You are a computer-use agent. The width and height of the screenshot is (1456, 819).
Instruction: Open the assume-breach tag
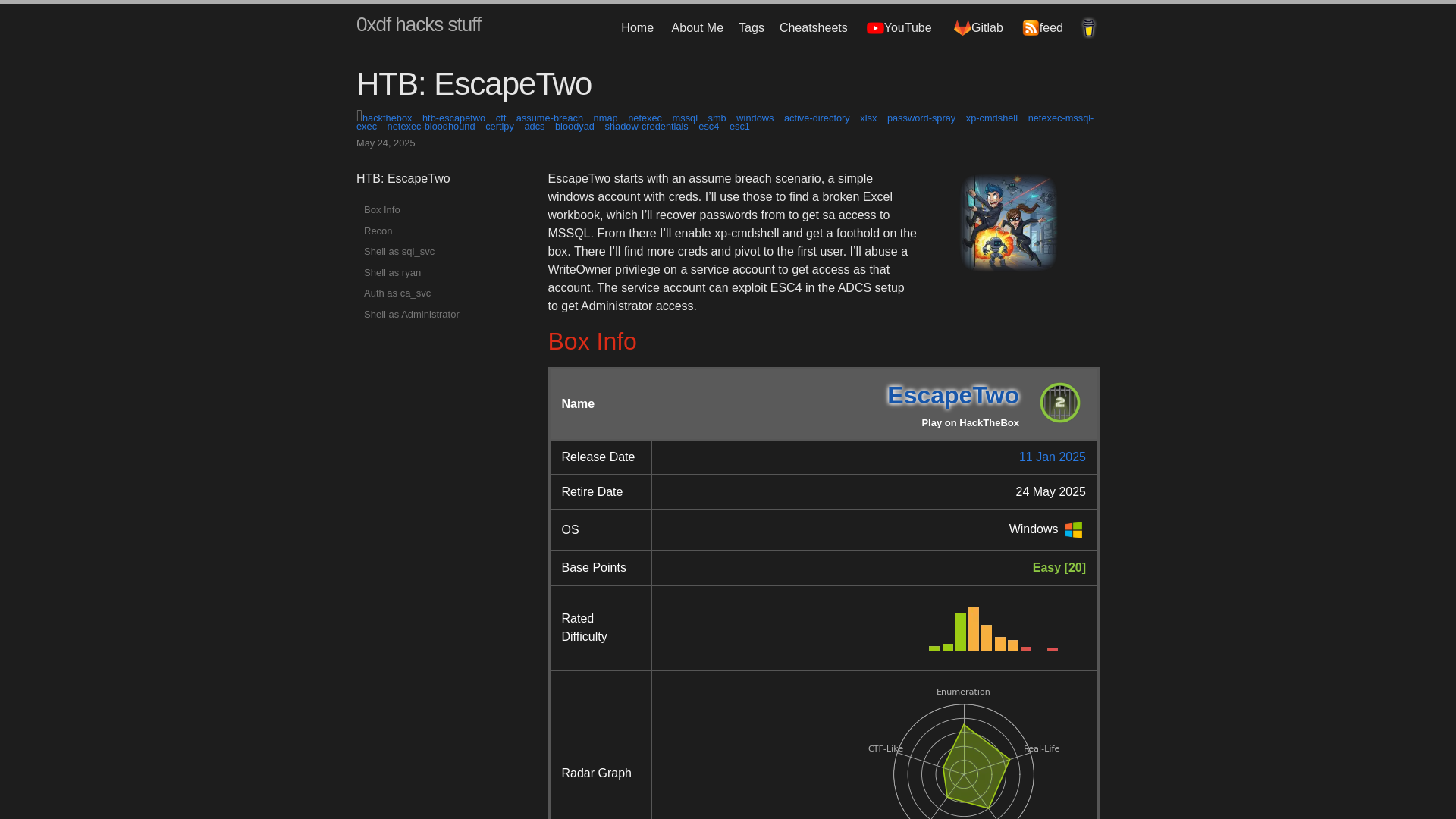click(549, 118)
